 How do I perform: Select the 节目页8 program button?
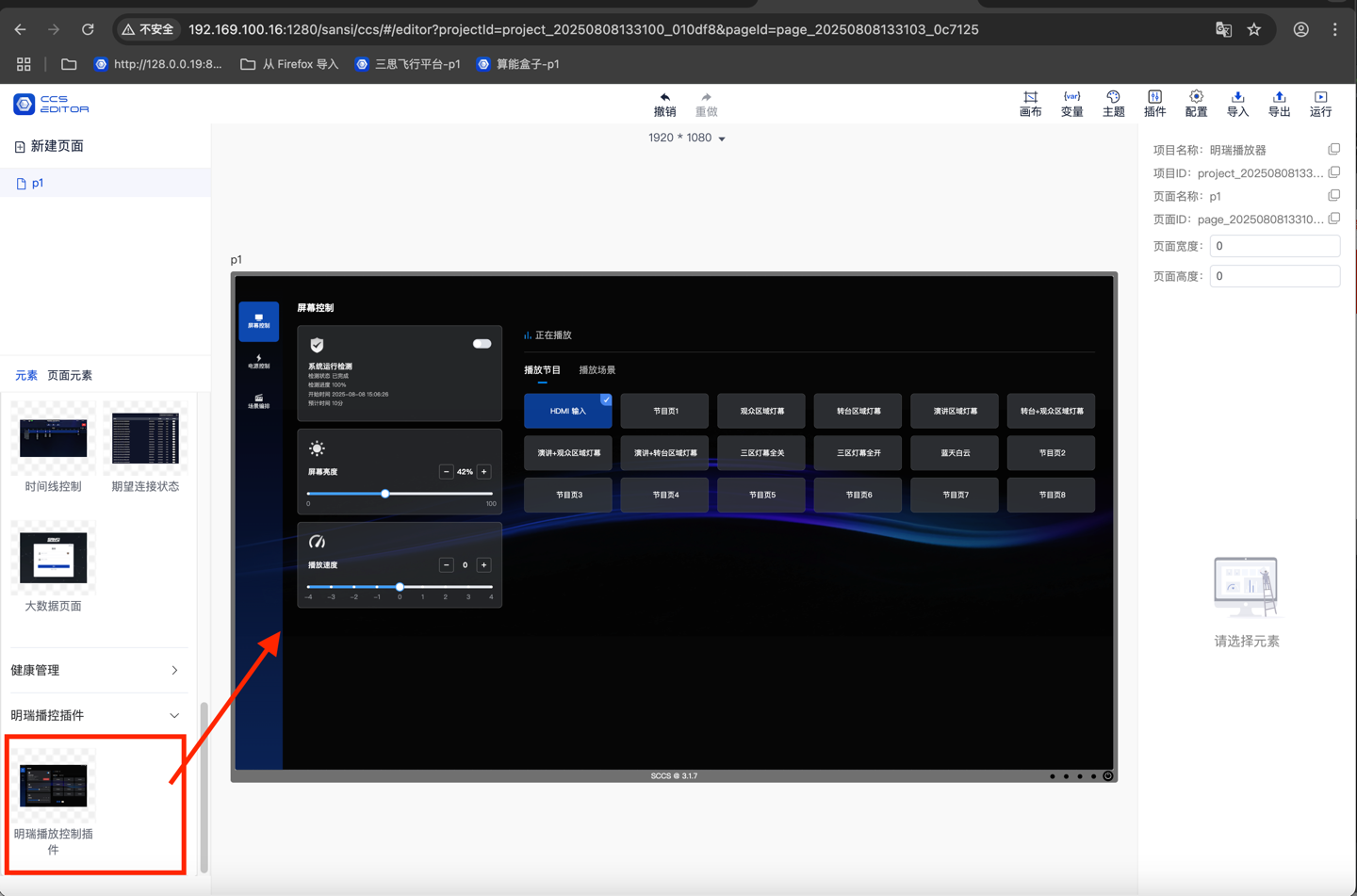pyautogui.click(x=1051, y=495)
